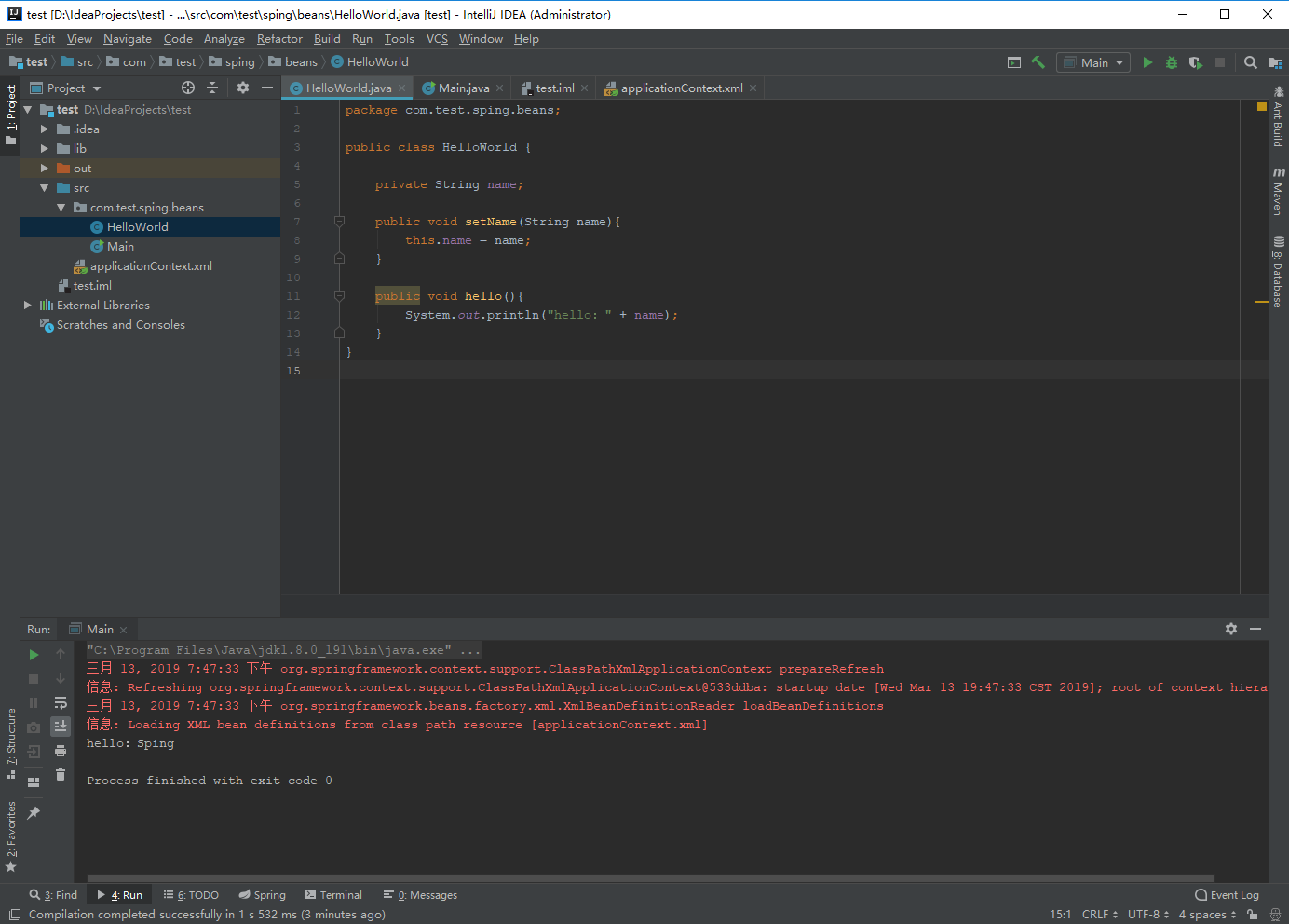Click the Build project hammer icon

point(1038,62)
